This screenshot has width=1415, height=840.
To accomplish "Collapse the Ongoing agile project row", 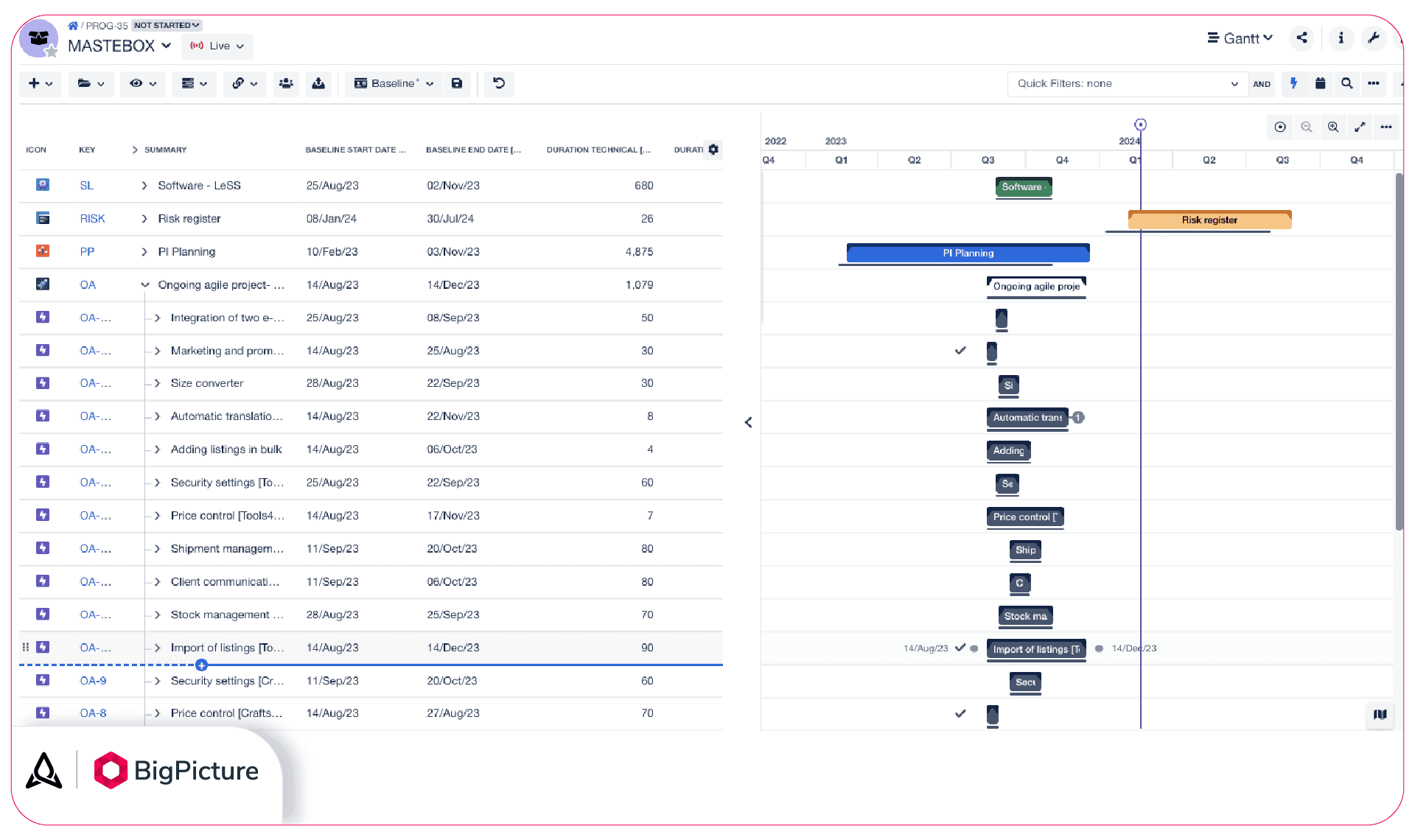I will point(145,285).
